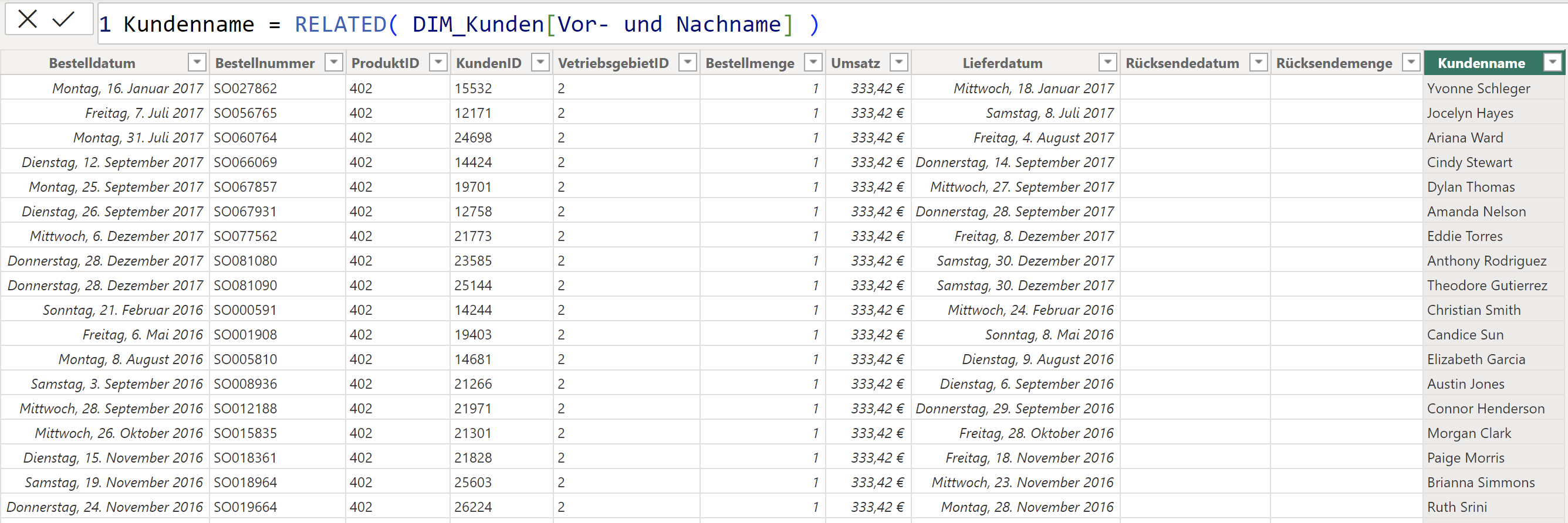
Task: Cancel the formula with the X icon
Action: (x=28, y=19)
